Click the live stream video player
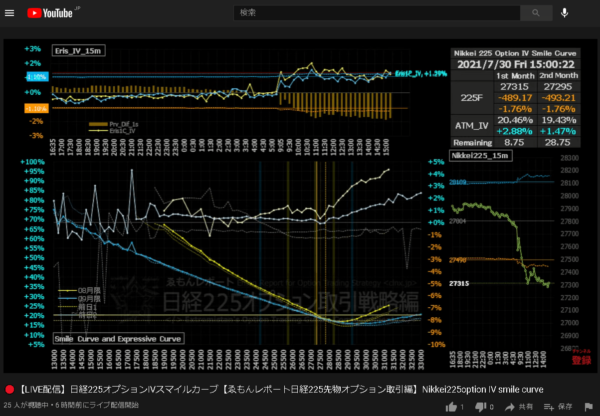This screenshot has width=600, height=416. click(x=300, y=206)
